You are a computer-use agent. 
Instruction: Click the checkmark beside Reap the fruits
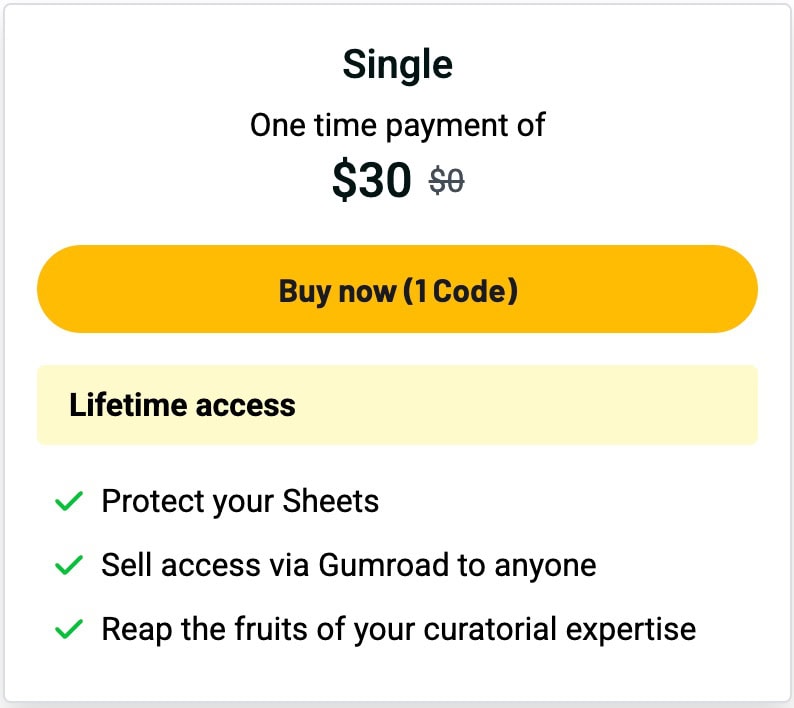(68, 630)
